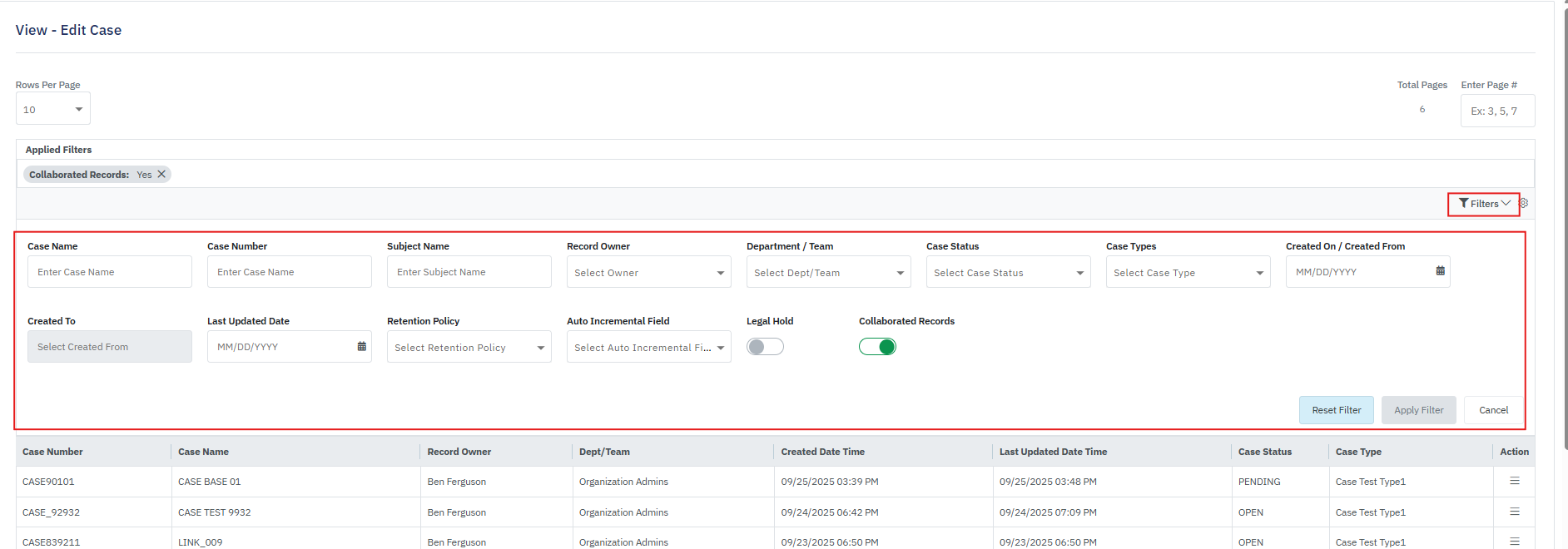Expand the Rows Per Page dropdown
The image size is (1568, 549).
click(53, 109)
